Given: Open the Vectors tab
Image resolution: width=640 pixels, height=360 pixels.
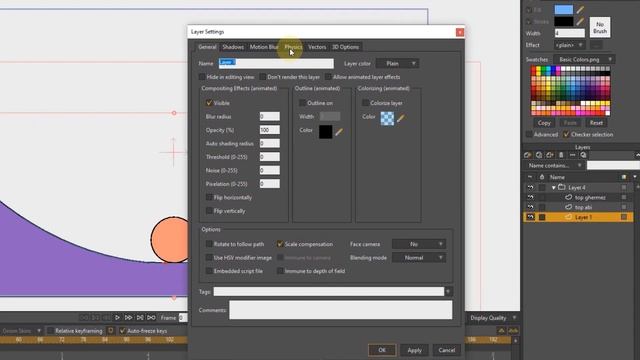Looking at the screenshot, I should point(317,47).
